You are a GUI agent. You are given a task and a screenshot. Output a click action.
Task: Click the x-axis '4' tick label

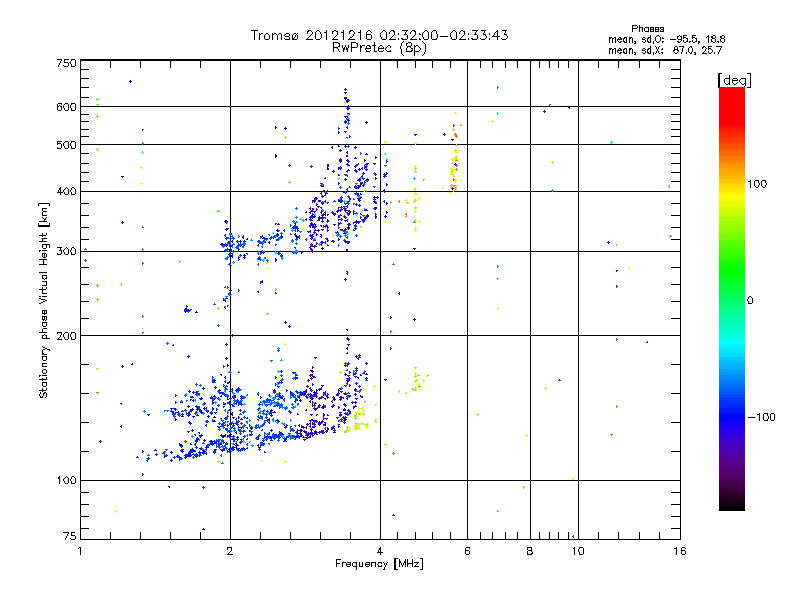[x=380, y=551]
